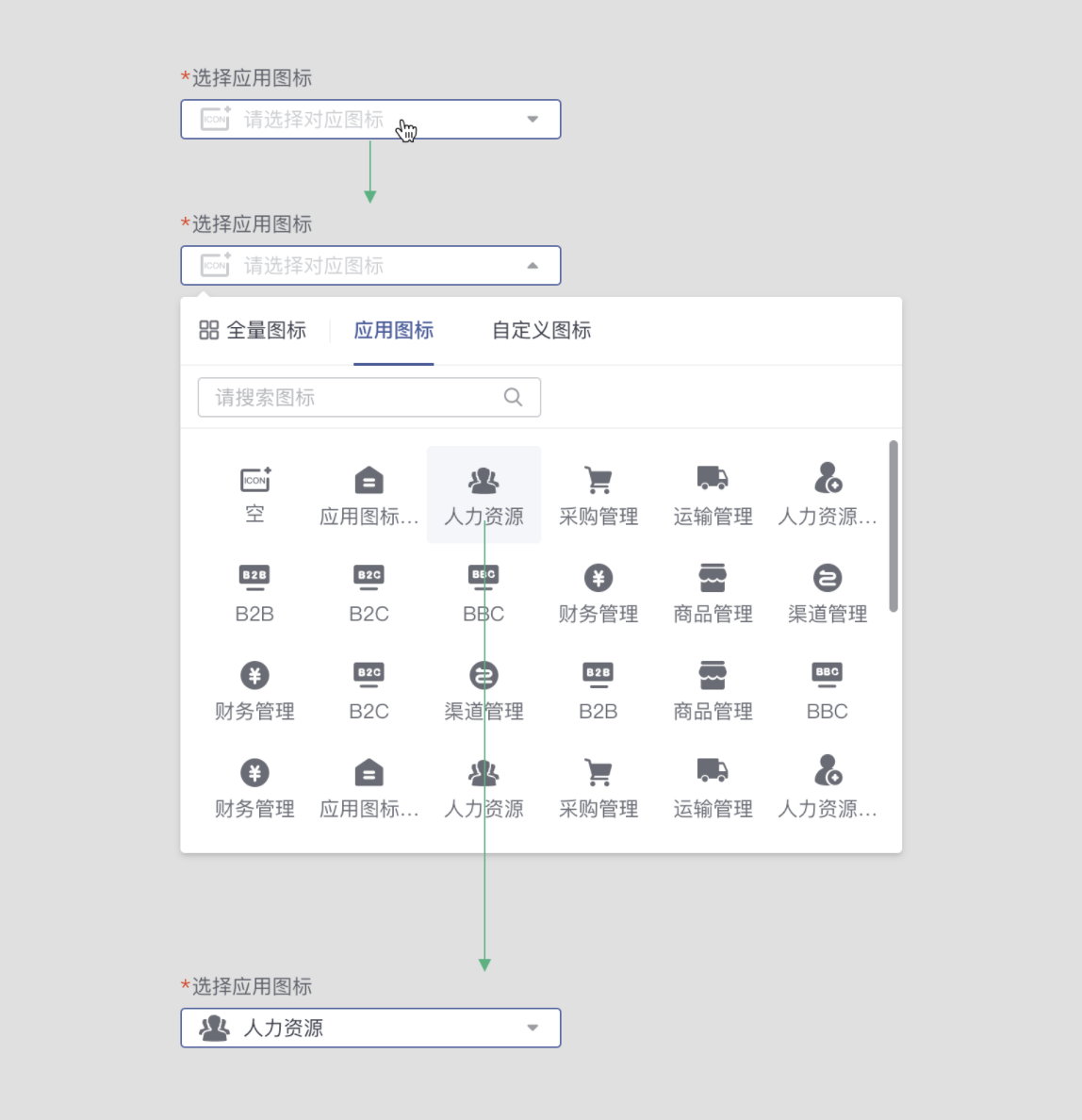Viewport: 1082px width, 1120px height.
Task: Pick B2B icon in third row
Action: tap(598, 690)
